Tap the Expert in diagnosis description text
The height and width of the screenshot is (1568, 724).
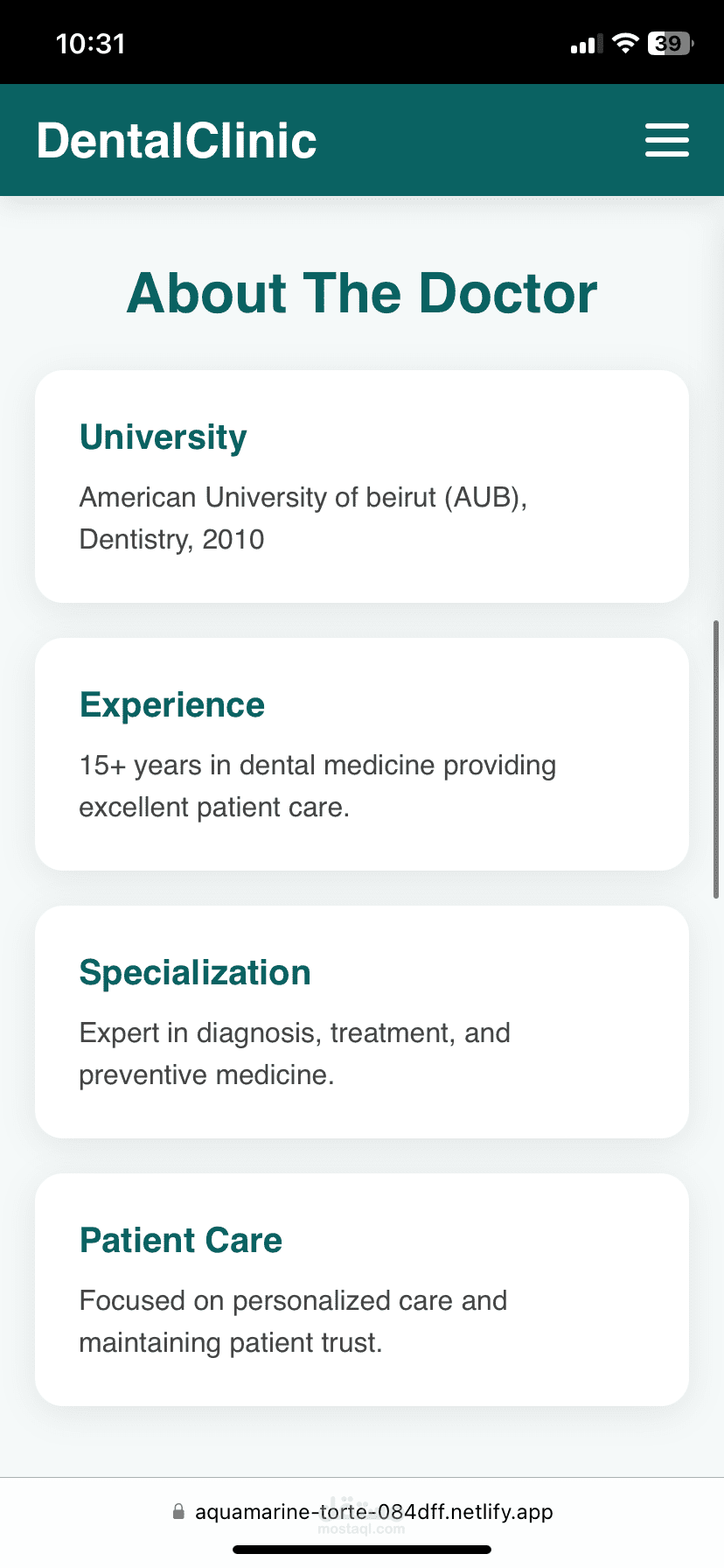295,1053
